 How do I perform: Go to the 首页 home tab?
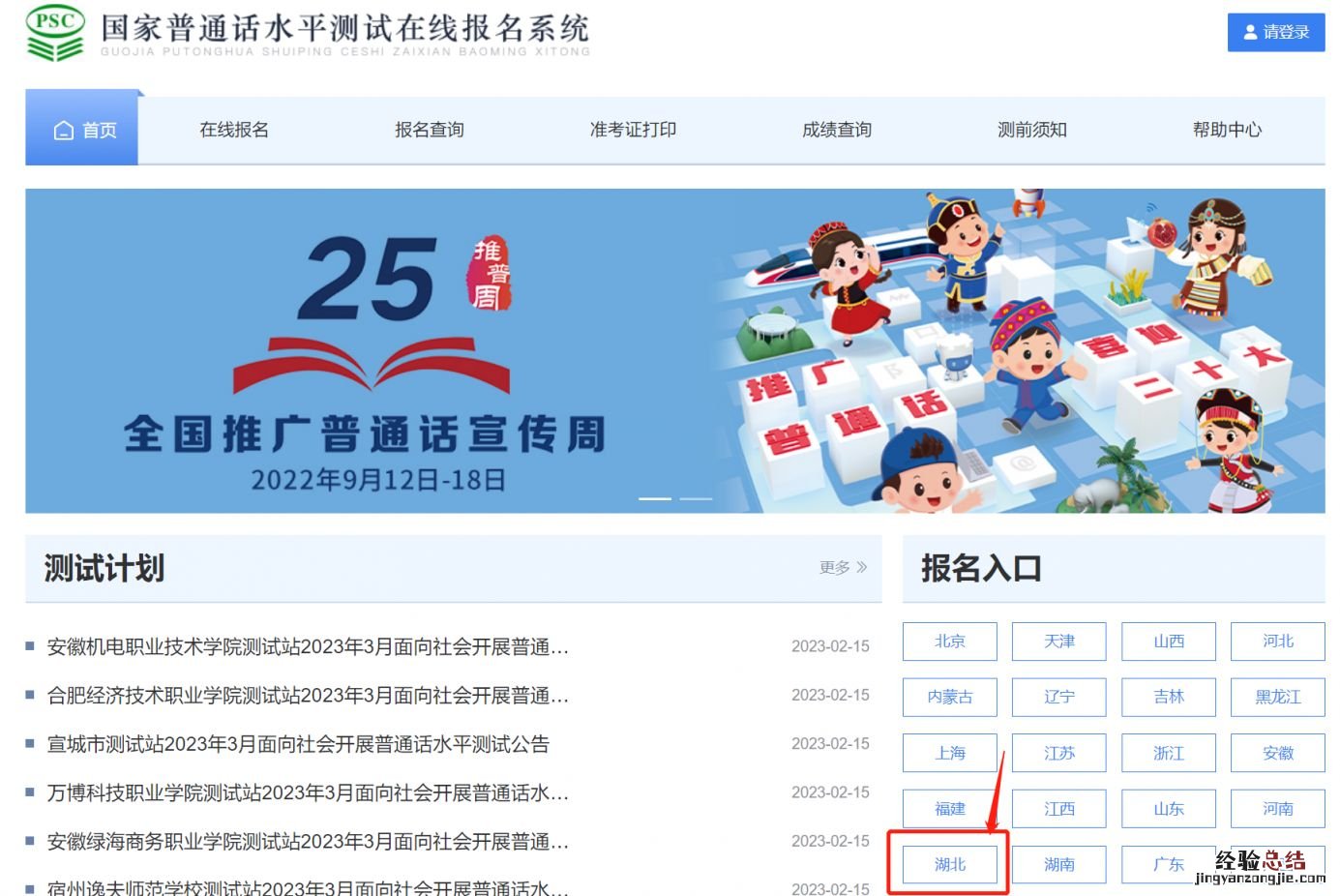click(x=82, y=130)
